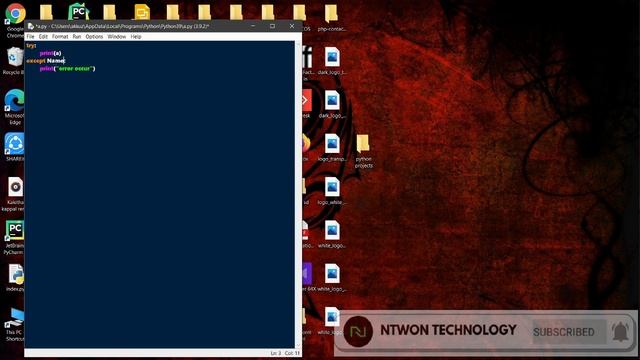Maximize the IDLE a.py window
The image size is (640, 360).
click(272, 26)
